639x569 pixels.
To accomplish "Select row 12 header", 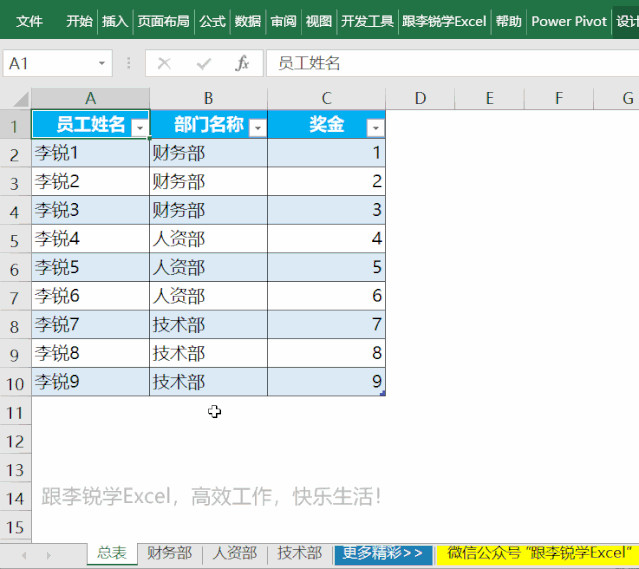I will coord(15,440).
